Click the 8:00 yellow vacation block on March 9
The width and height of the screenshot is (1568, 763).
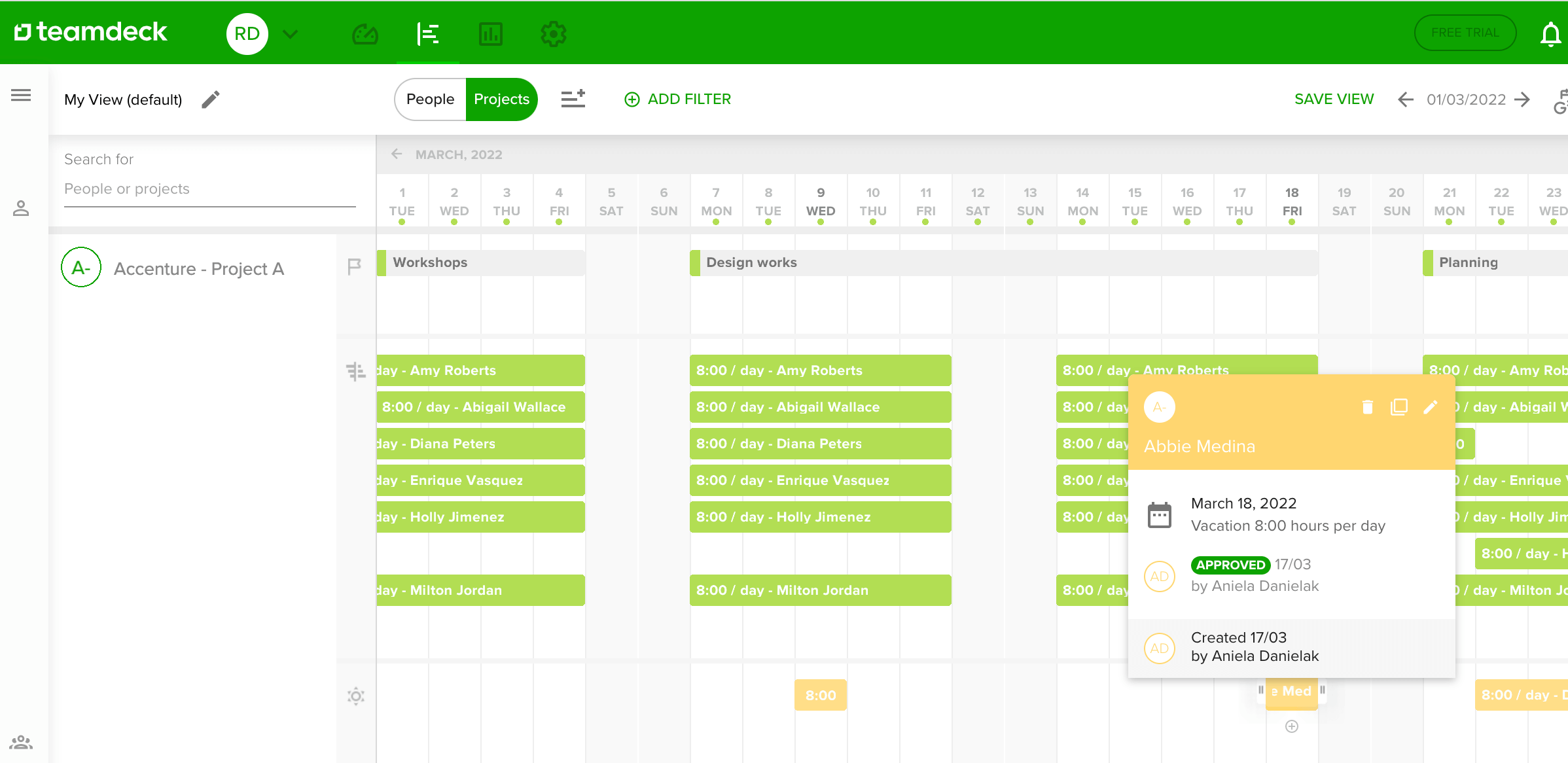(821, 695)
